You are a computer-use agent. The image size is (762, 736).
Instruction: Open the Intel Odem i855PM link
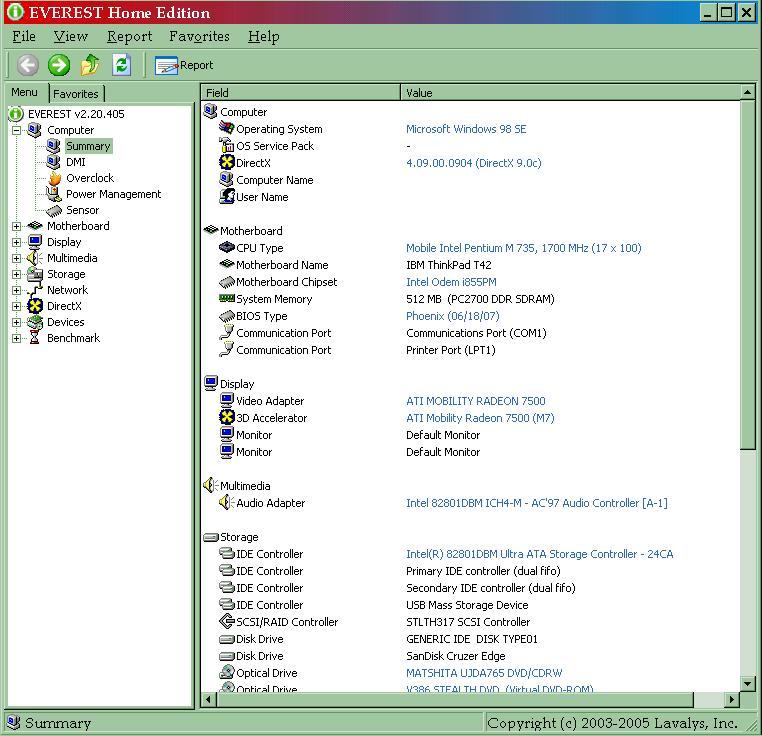pyautogui.click(x=451, y=282)
